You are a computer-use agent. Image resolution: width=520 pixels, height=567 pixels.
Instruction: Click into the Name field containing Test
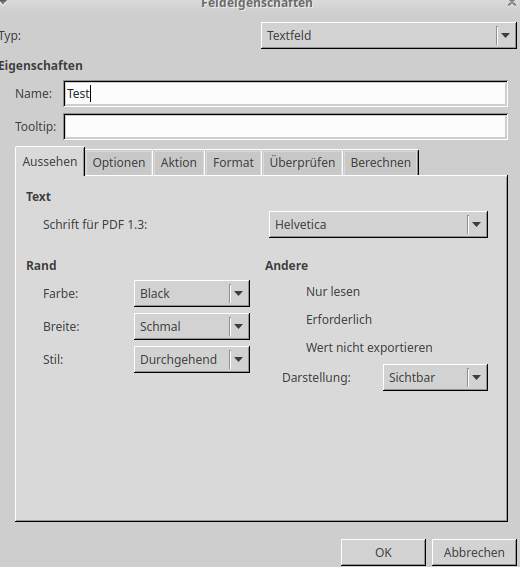pyautogui.click(x=285, y=94)
